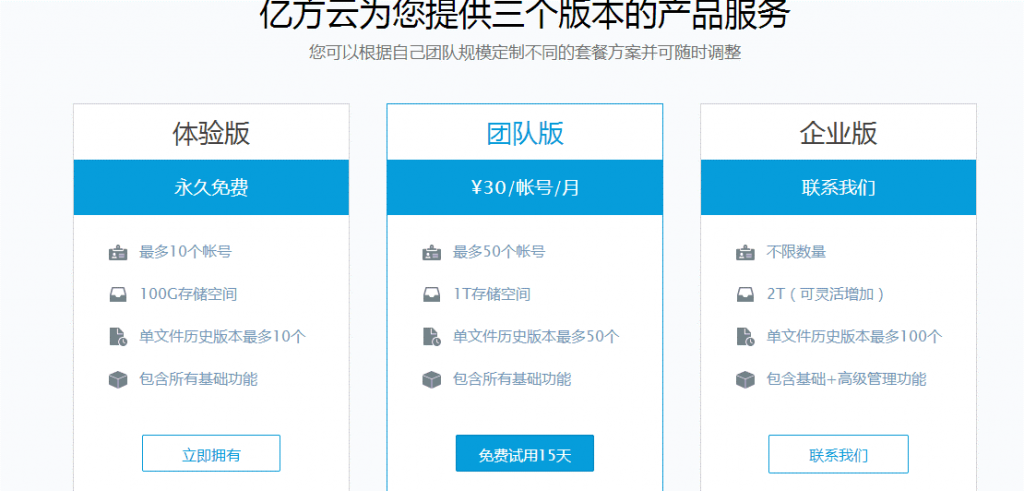Click the cube icon in 体验版 card
The image size is (1024, 491).
click(x=118, y=380)
